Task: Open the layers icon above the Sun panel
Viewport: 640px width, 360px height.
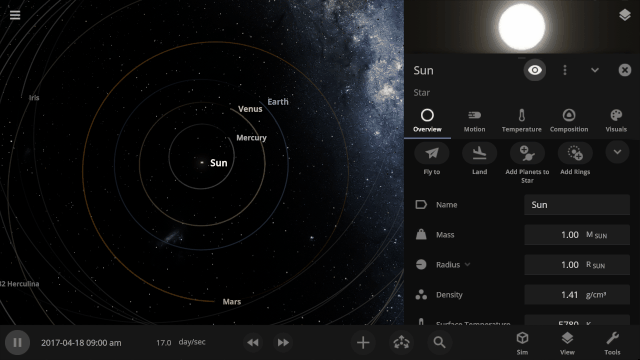Action: [x=624, y=15]
